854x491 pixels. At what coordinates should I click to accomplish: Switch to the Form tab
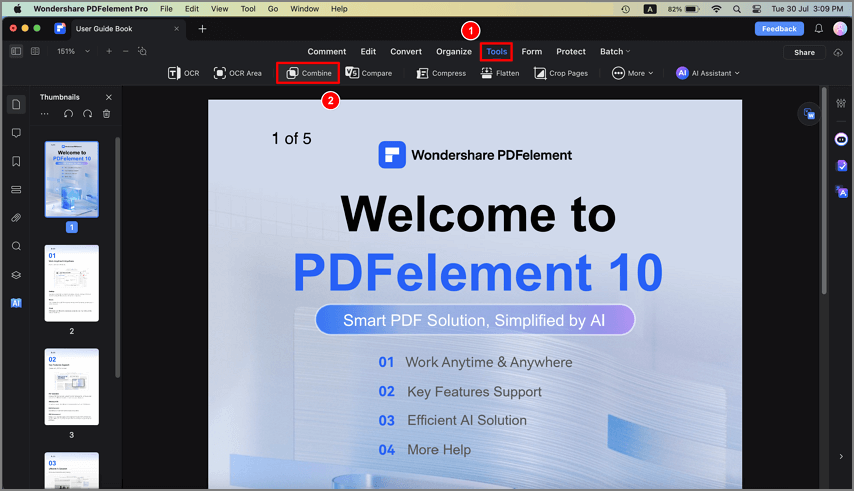tap(532, 51)
